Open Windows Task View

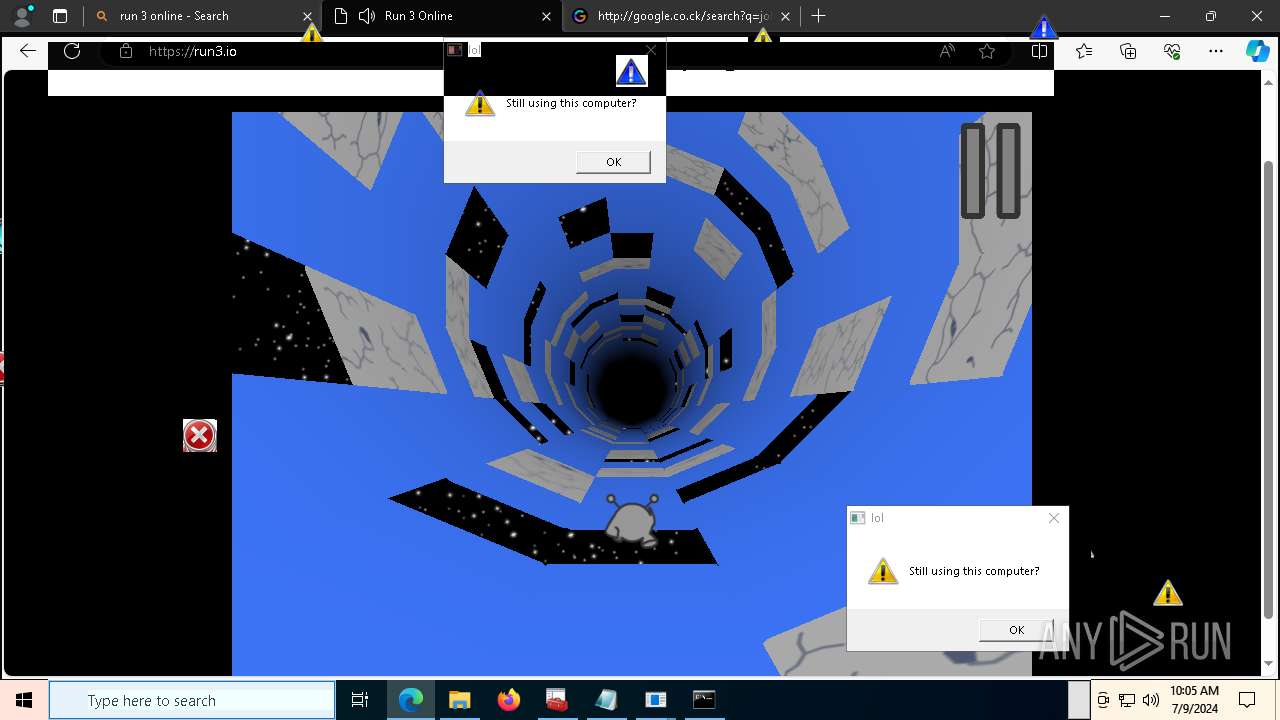[x=360, y=700]
